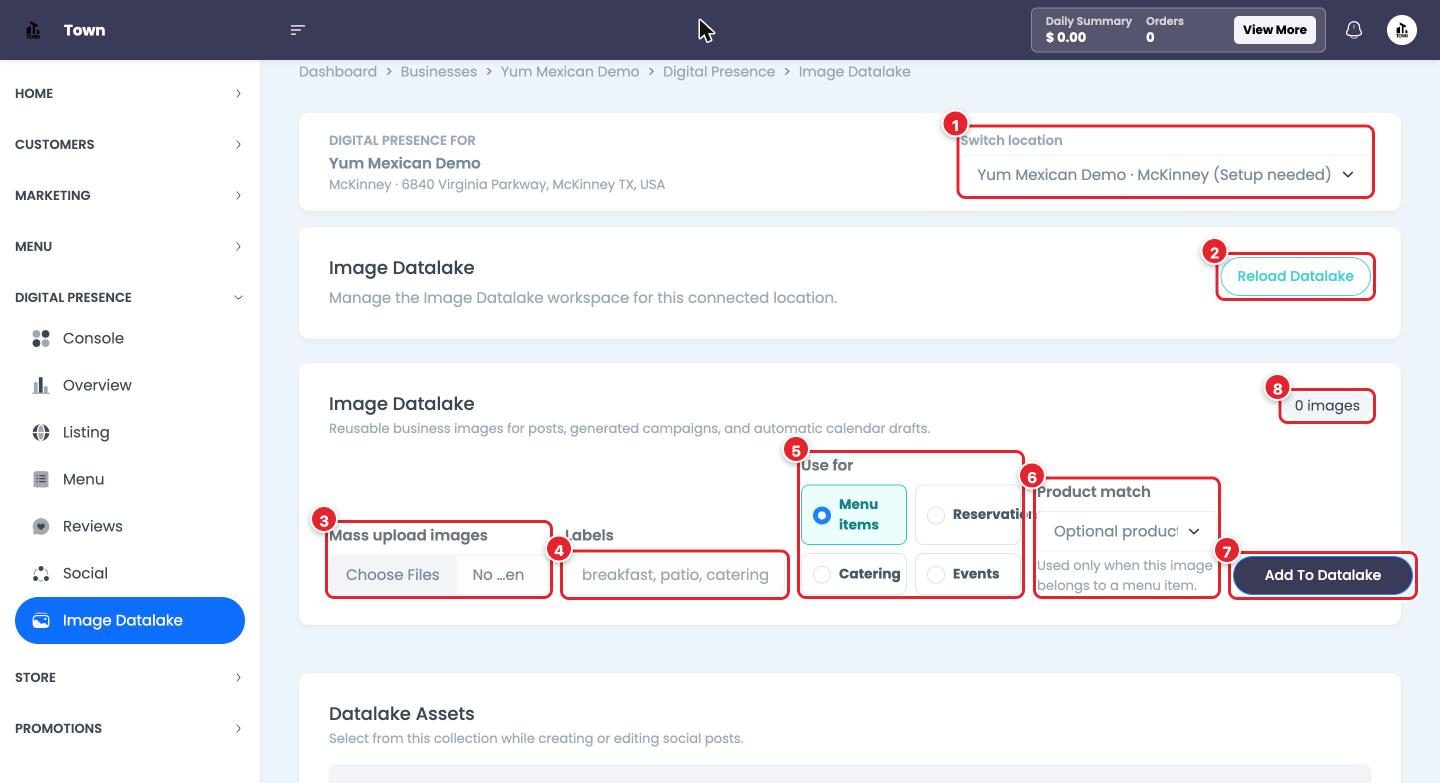This screenshot has height=783, width=1440.
Task: Toggle the sidebar collapse menu icon
Action: click(x=297, y=30)
